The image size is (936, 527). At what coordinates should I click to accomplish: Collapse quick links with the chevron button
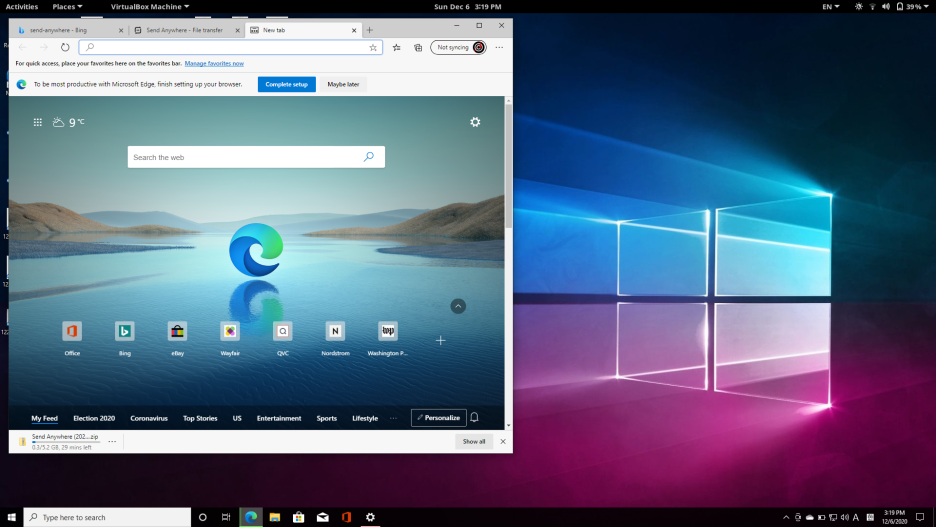pyautogui.click(x=458, y=306)
